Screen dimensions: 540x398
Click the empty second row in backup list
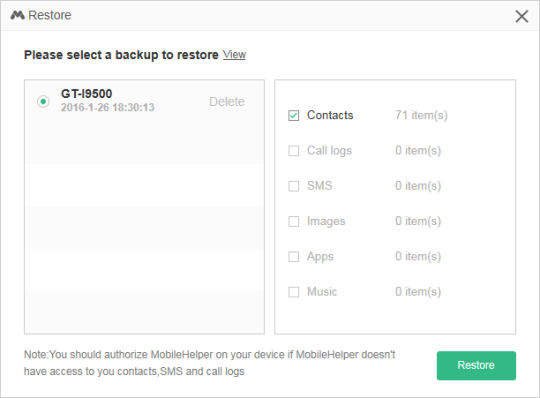pyautogui.click(x=144, y=185)
